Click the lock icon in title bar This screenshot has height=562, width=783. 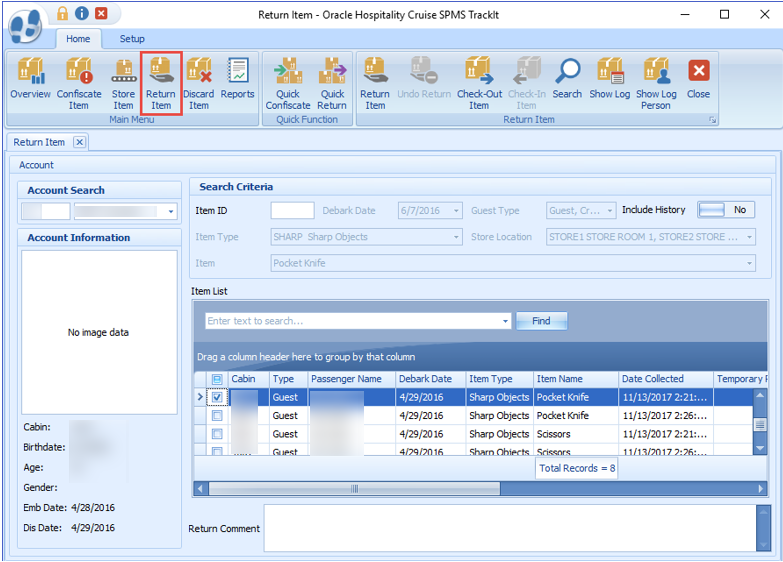click(x=62, y=13)
